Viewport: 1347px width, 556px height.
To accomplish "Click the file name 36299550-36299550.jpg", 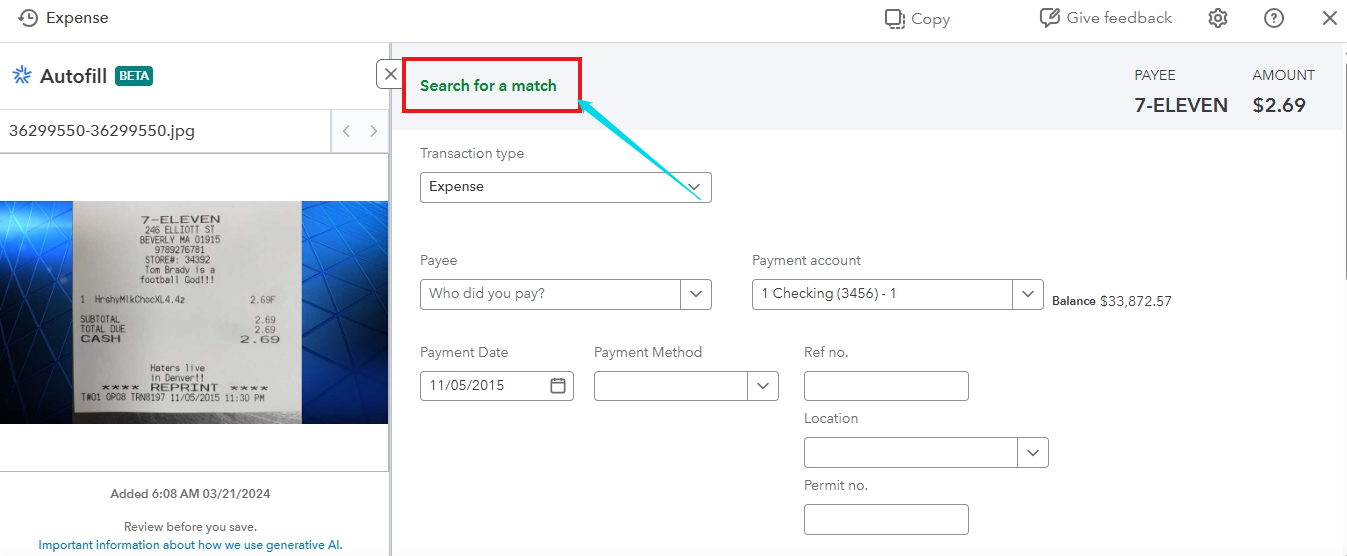I will click(102, 131).
